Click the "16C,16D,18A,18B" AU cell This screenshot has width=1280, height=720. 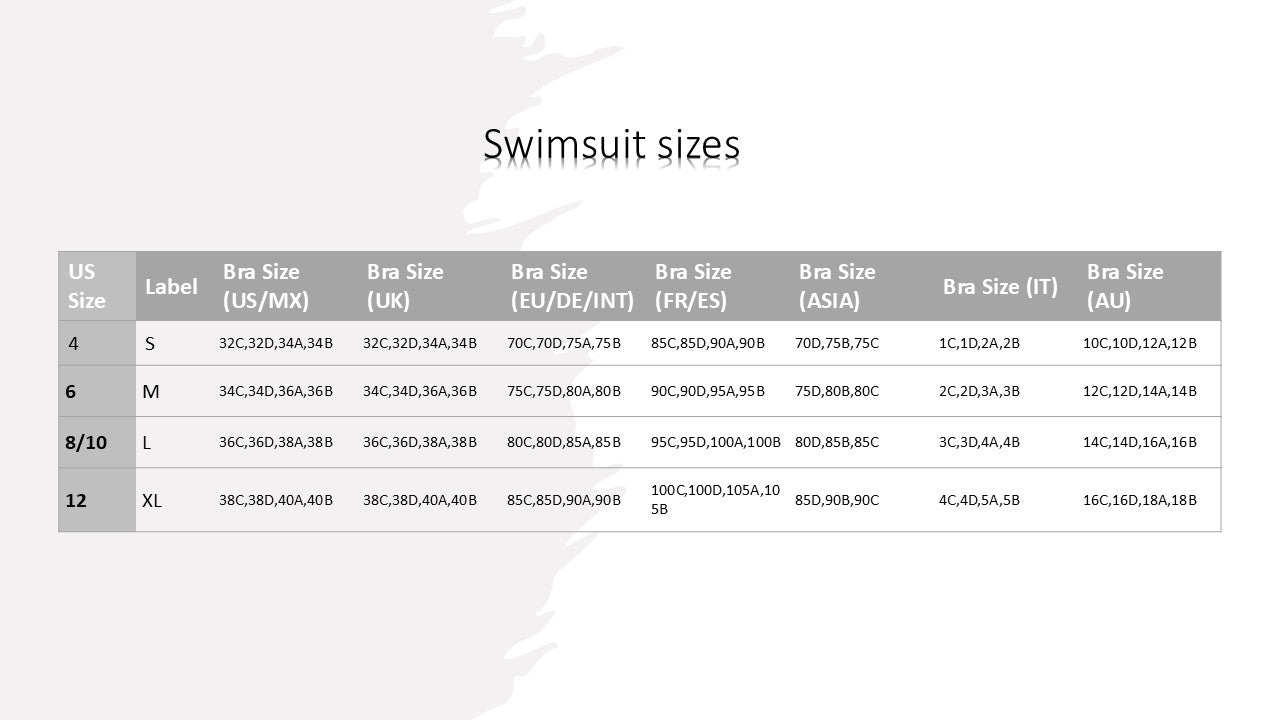click(x=1140, y=500)
